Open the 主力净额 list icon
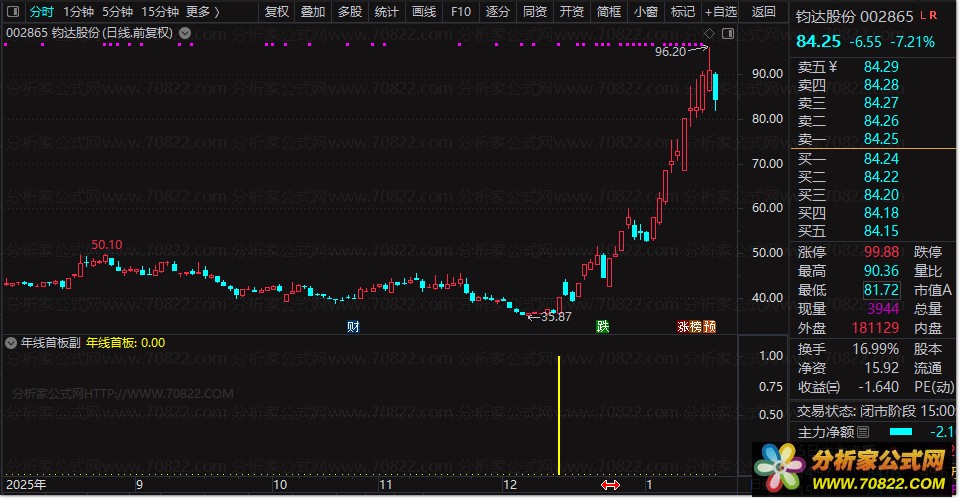The width and height of the screenshot is (962, 500). [863, 432]
